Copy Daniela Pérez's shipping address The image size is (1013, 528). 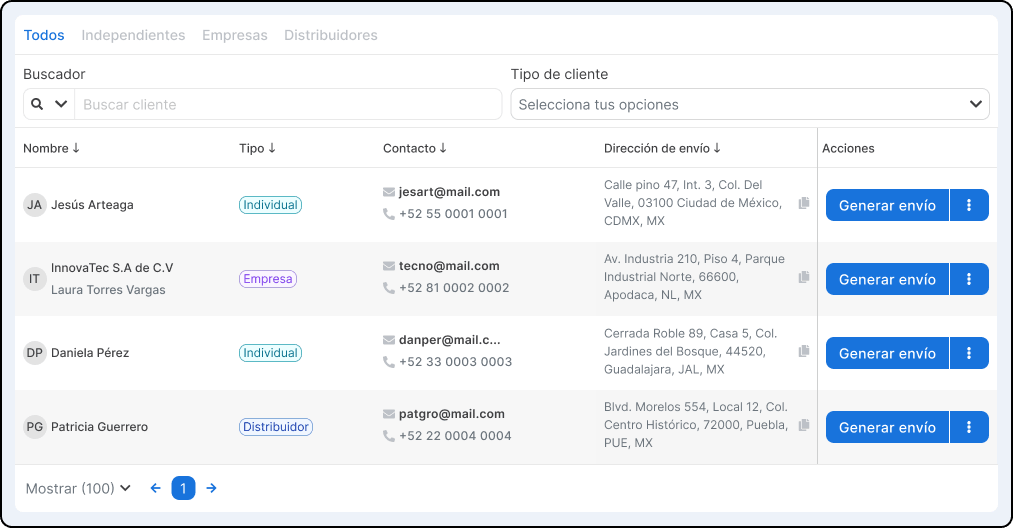pos(804,352)
